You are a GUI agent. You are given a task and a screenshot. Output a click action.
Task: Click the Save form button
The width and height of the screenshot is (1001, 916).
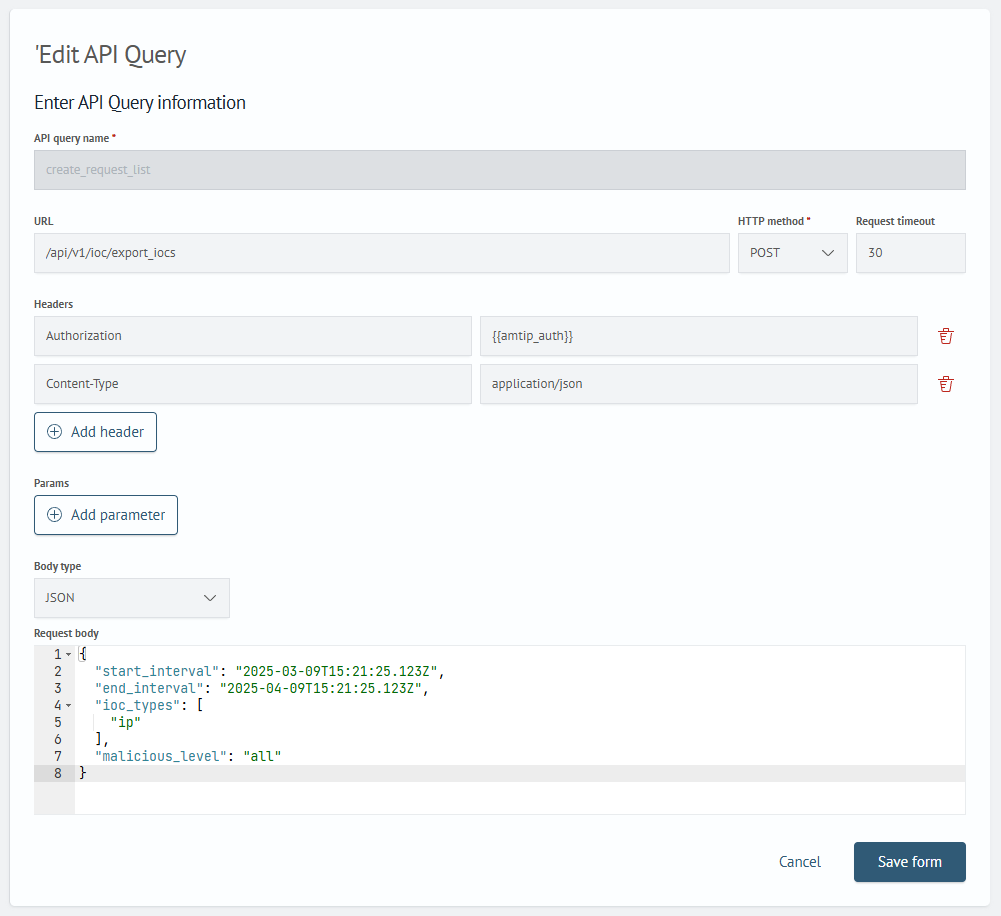point(909,862)
